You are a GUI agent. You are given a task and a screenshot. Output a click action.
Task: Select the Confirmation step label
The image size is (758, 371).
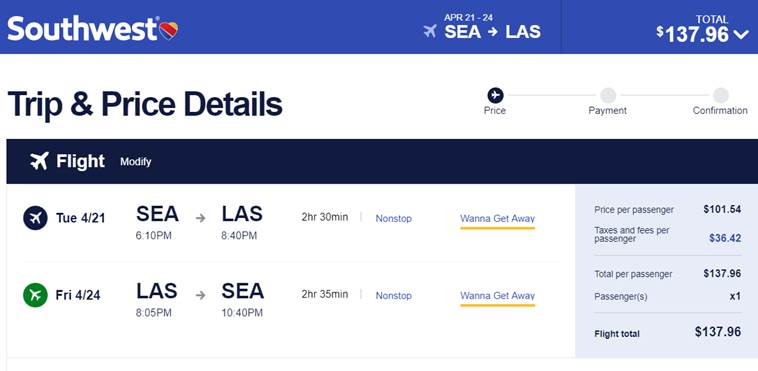coord(720,110)
